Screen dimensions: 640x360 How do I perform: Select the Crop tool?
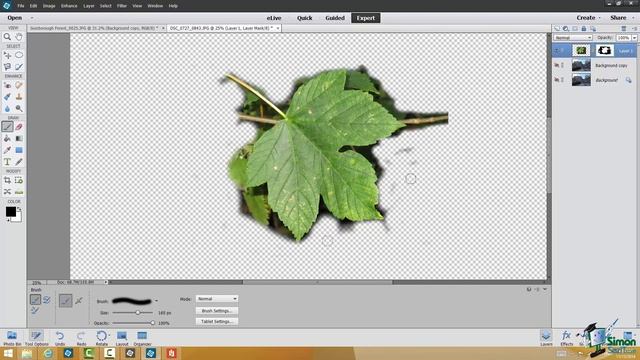pos(7,180)
